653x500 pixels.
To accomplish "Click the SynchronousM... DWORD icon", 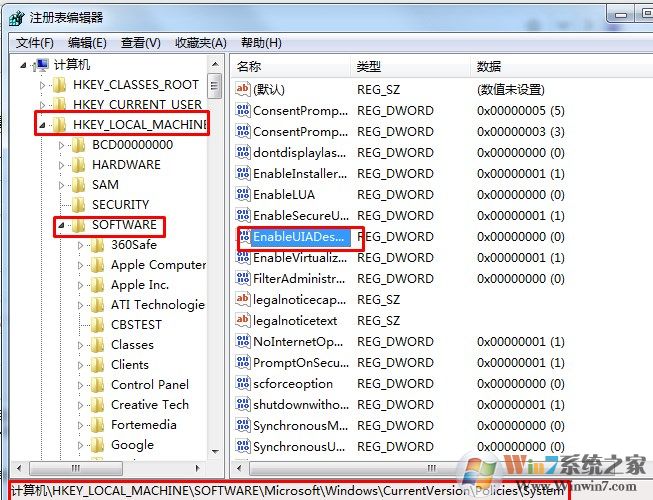I will 243,425.
